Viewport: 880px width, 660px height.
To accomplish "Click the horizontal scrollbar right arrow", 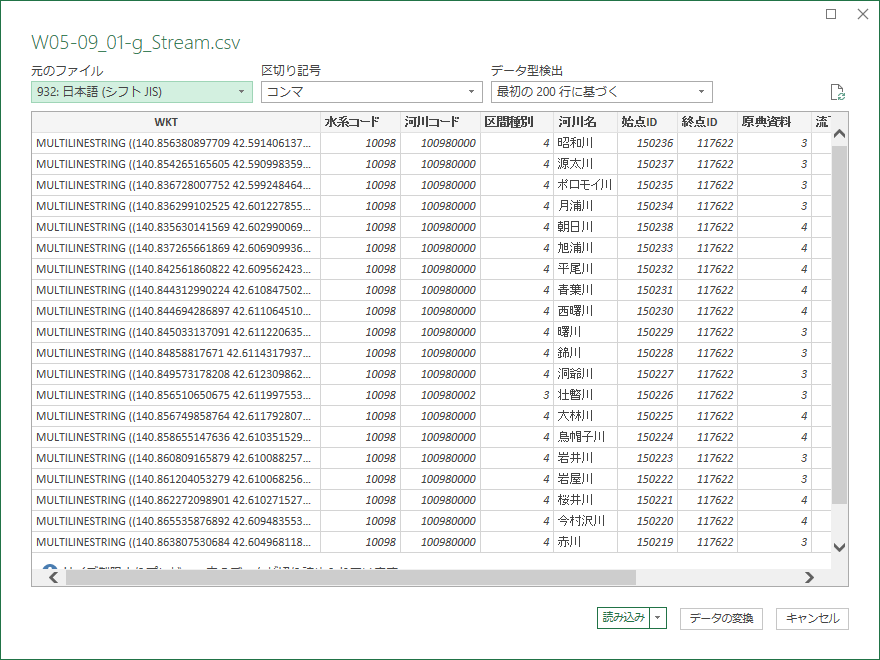I will tap(809, 578).
